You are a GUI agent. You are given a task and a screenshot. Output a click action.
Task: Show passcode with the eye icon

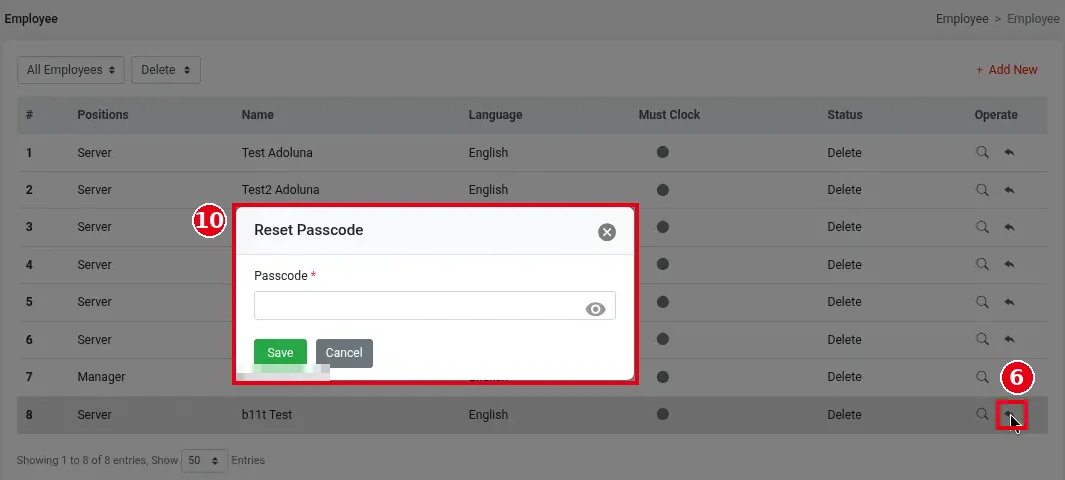(x=595, y=310)
